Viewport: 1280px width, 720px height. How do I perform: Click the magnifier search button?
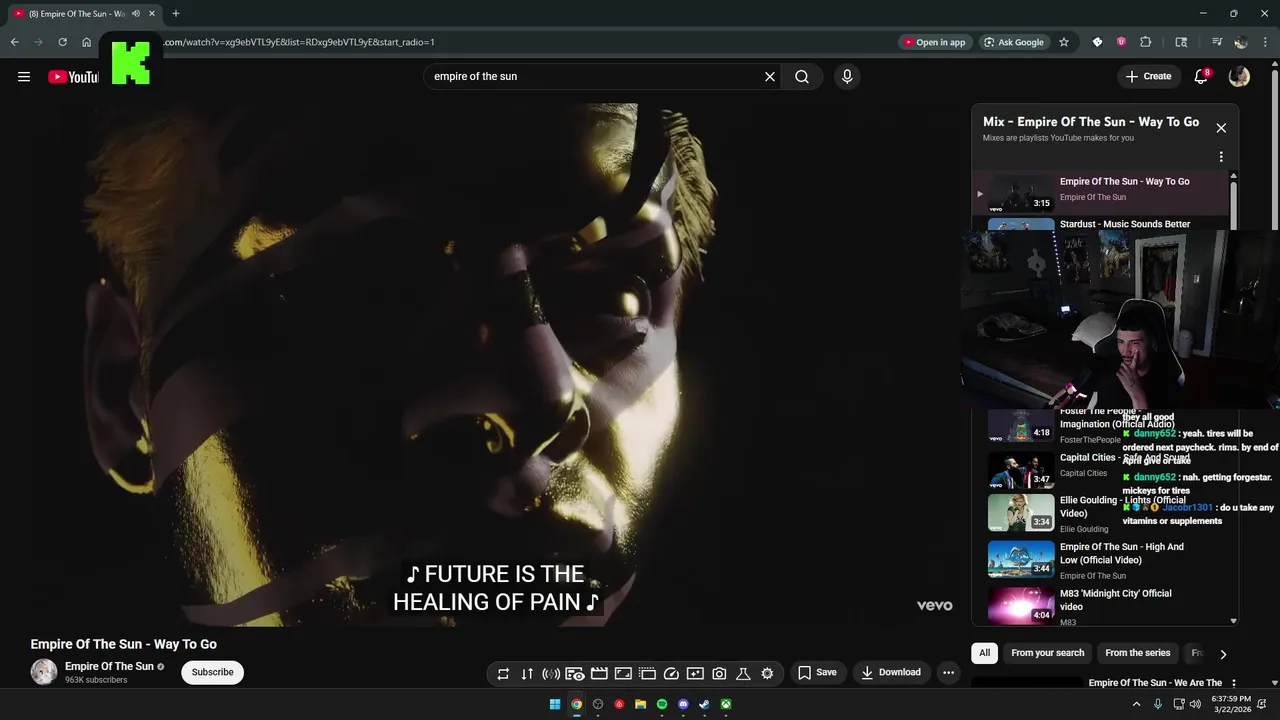pos(802,77)
